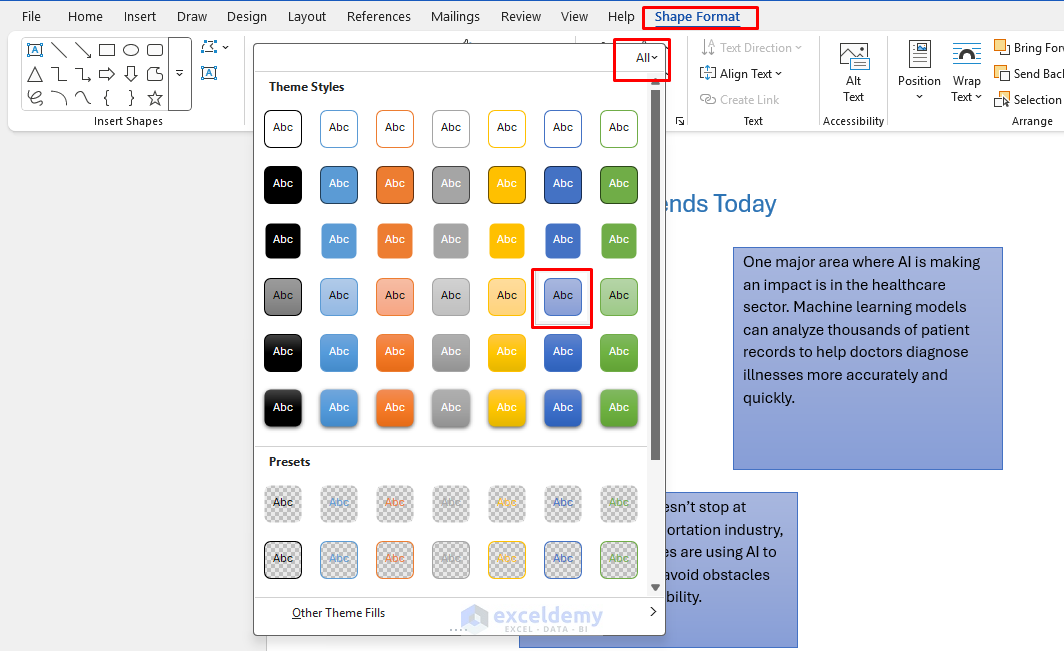Open the All styles filter dropdown
1064x651 pixels.
646,58
